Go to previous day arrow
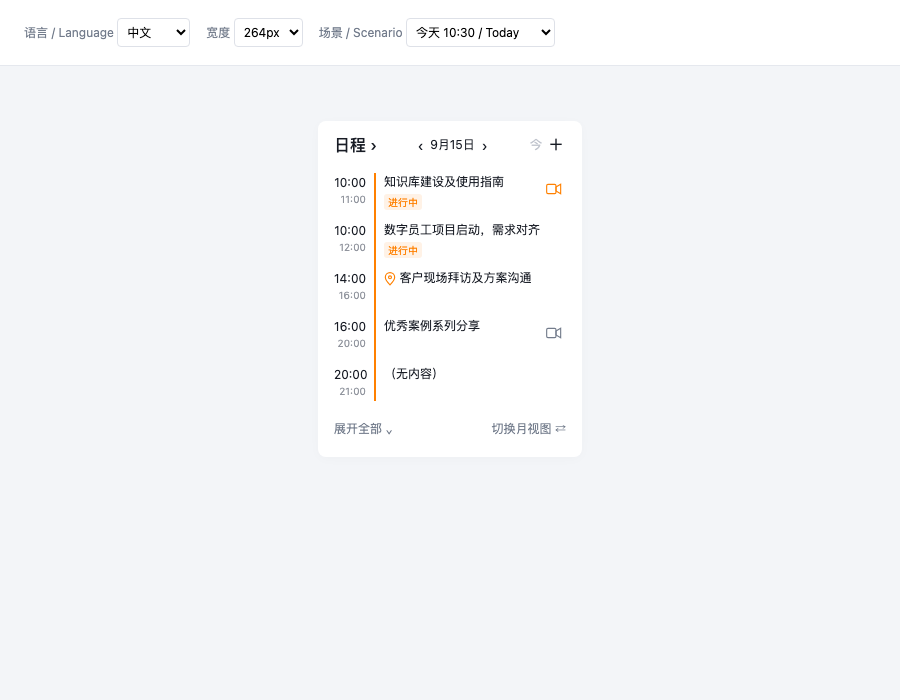The image size is (900, 700). pyautogui.click(x=420, y=146)
